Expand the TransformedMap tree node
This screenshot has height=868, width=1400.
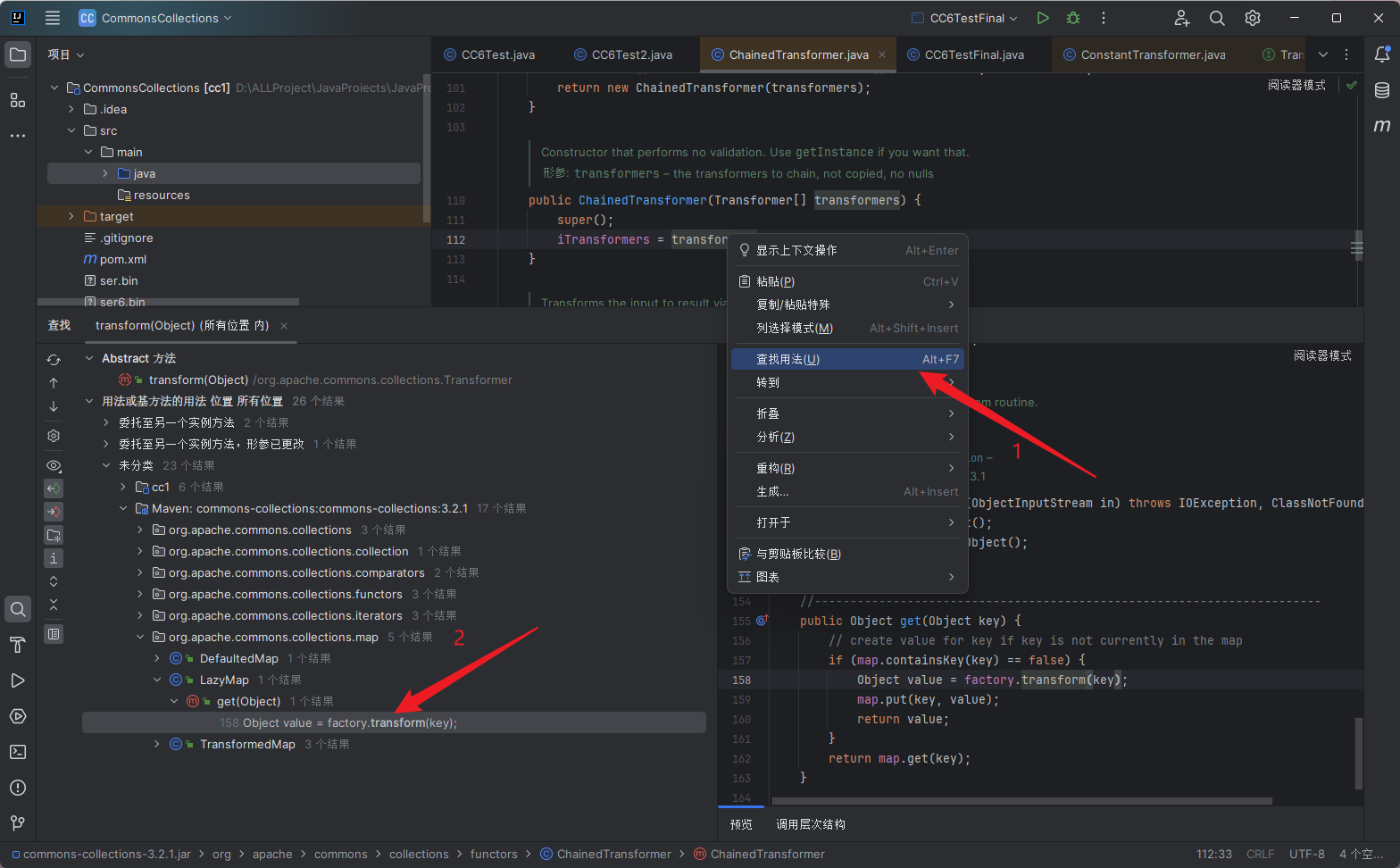tap(157, 744)
